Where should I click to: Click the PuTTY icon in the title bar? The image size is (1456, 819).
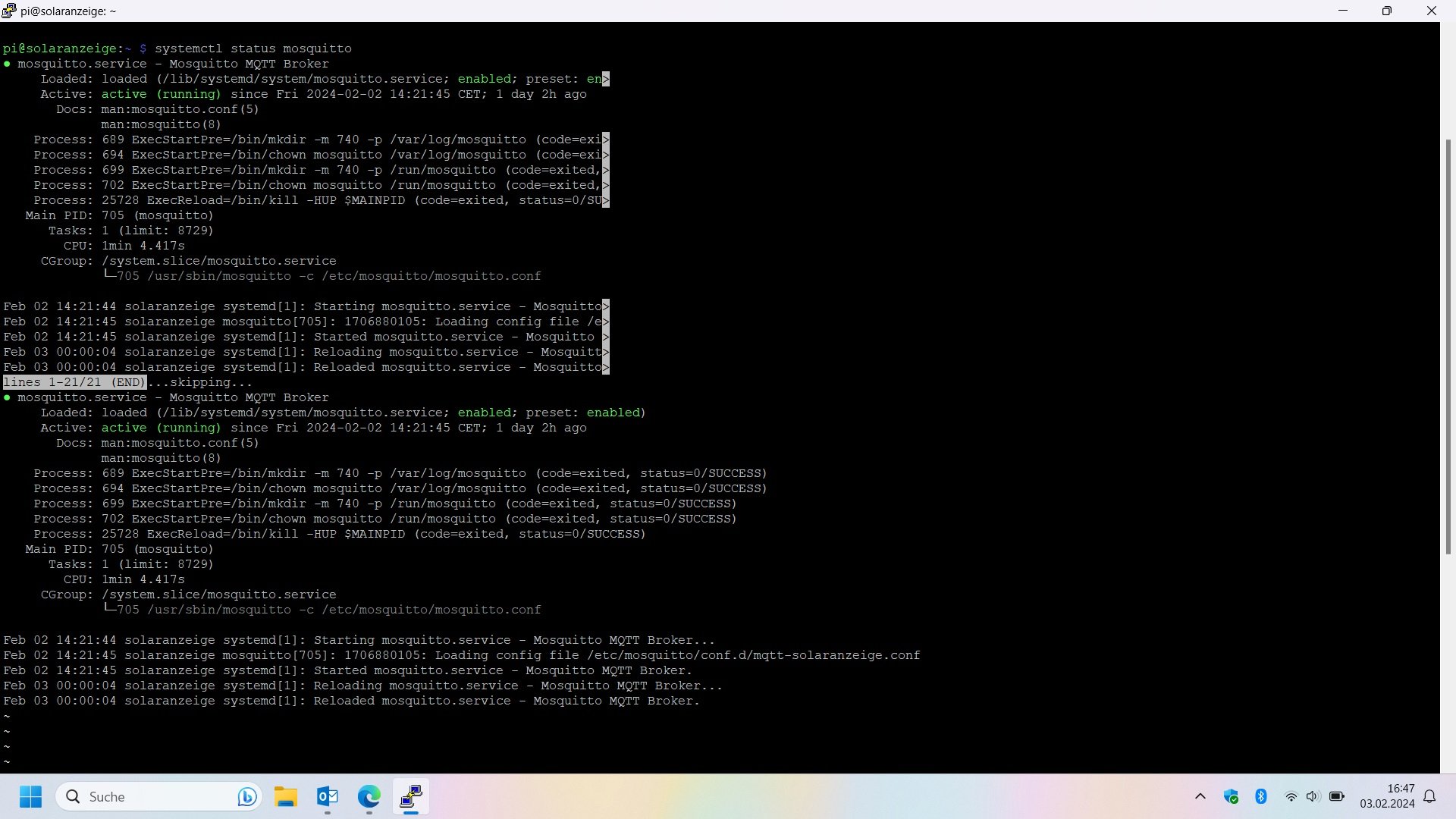click(9, 11)
